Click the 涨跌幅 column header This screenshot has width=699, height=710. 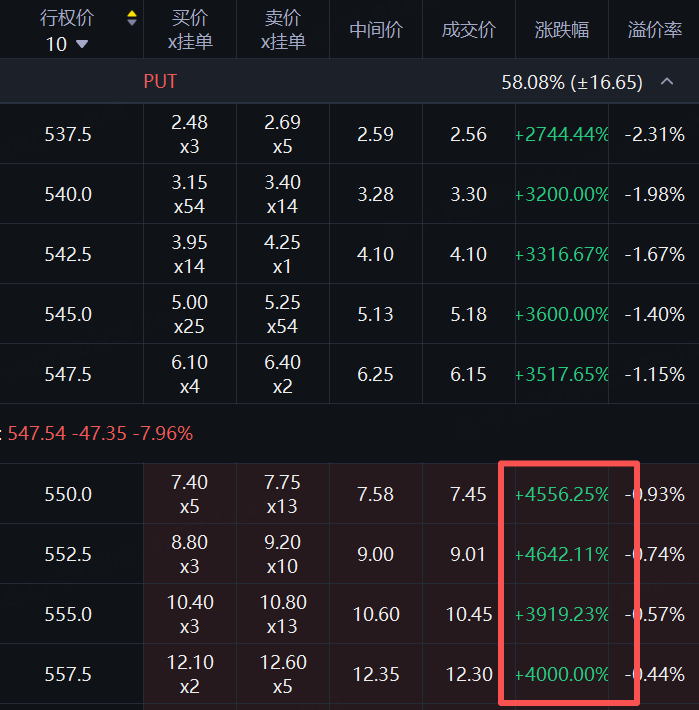coord(562,30)
